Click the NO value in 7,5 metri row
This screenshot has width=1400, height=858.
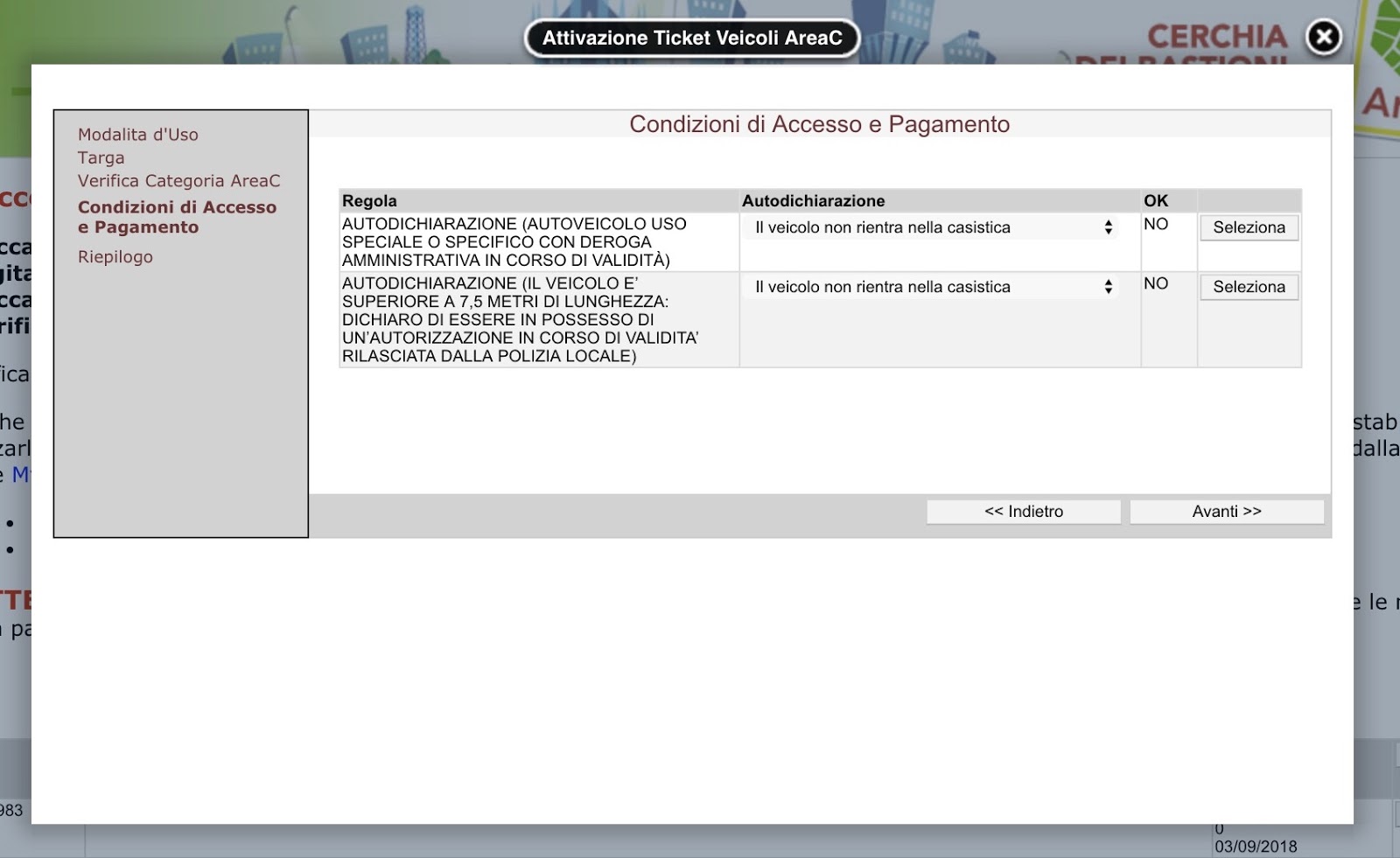(x=1156, y=283)
